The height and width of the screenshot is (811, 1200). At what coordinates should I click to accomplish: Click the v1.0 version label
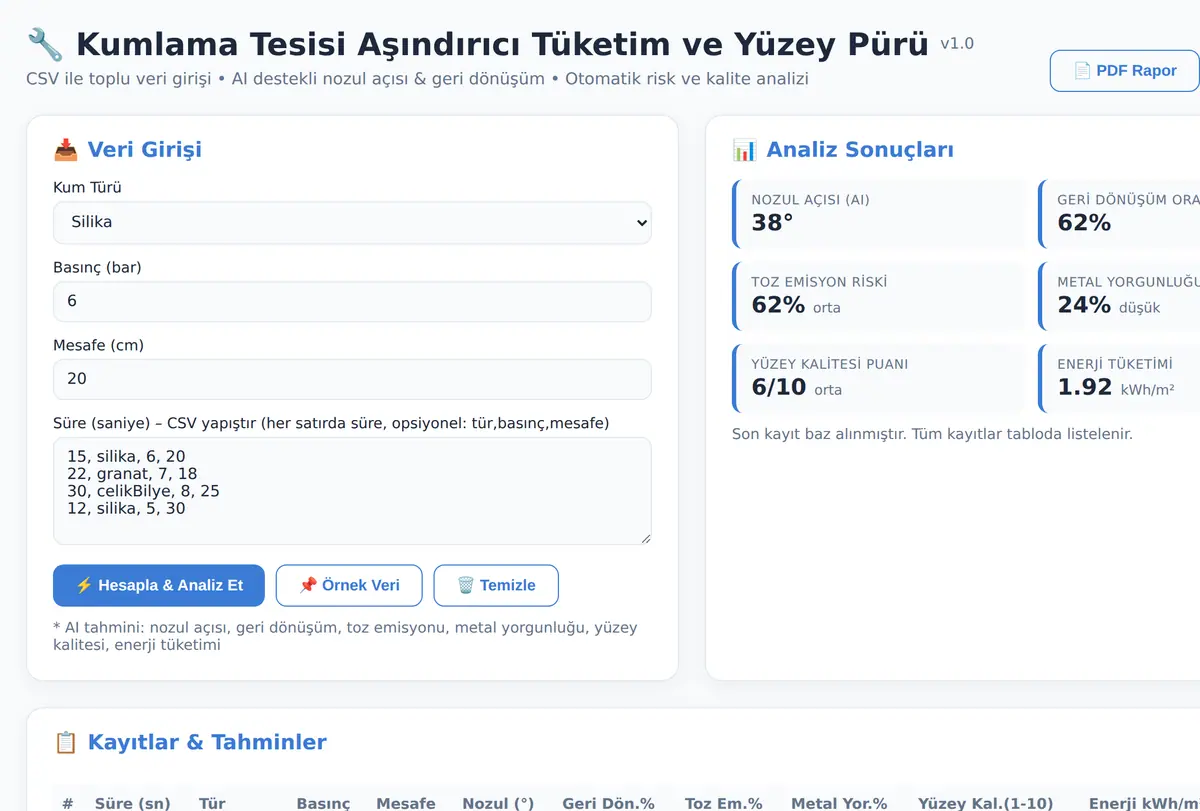(x=957, y=44)
